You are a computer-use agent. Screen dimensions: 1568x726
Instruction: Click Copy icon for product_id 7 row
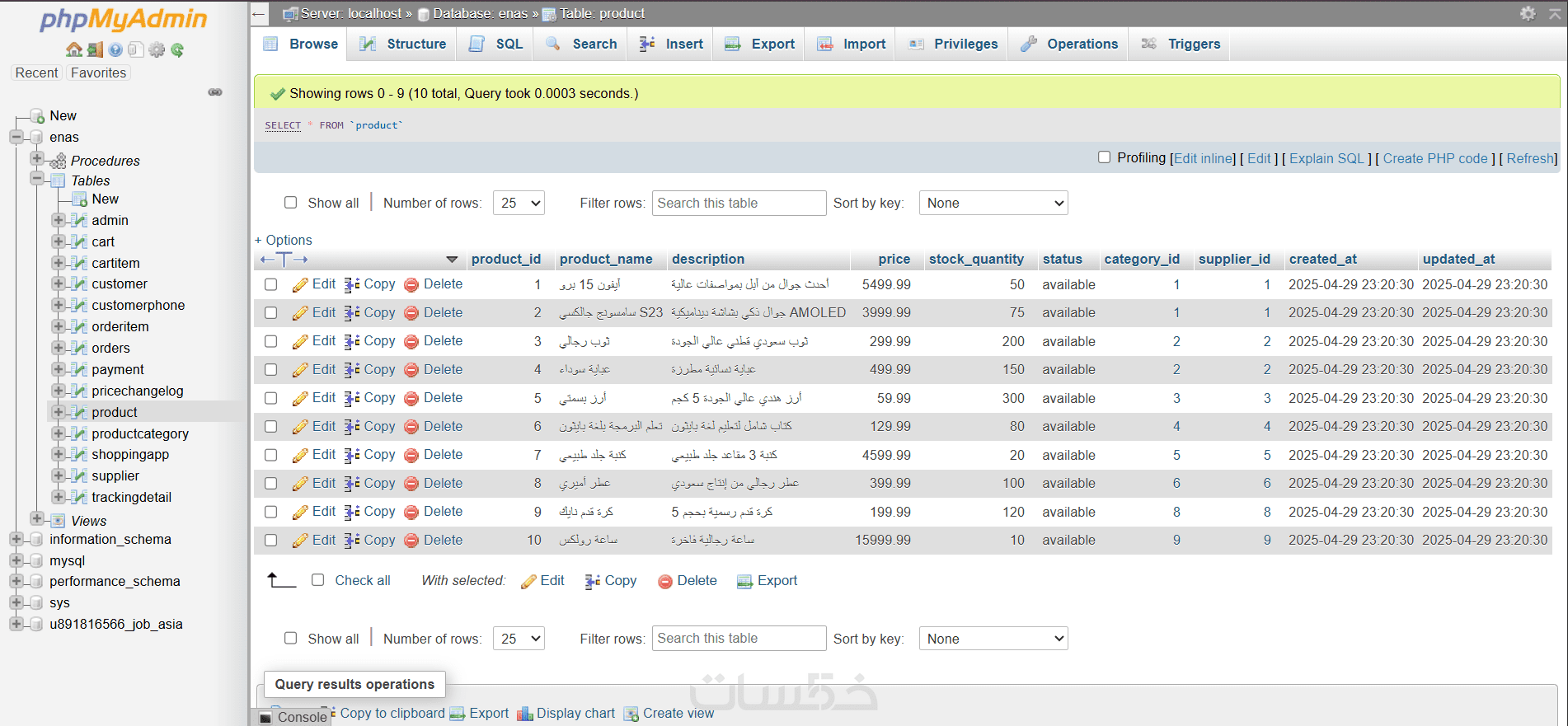pyautogui.click(x=352, y=456)
